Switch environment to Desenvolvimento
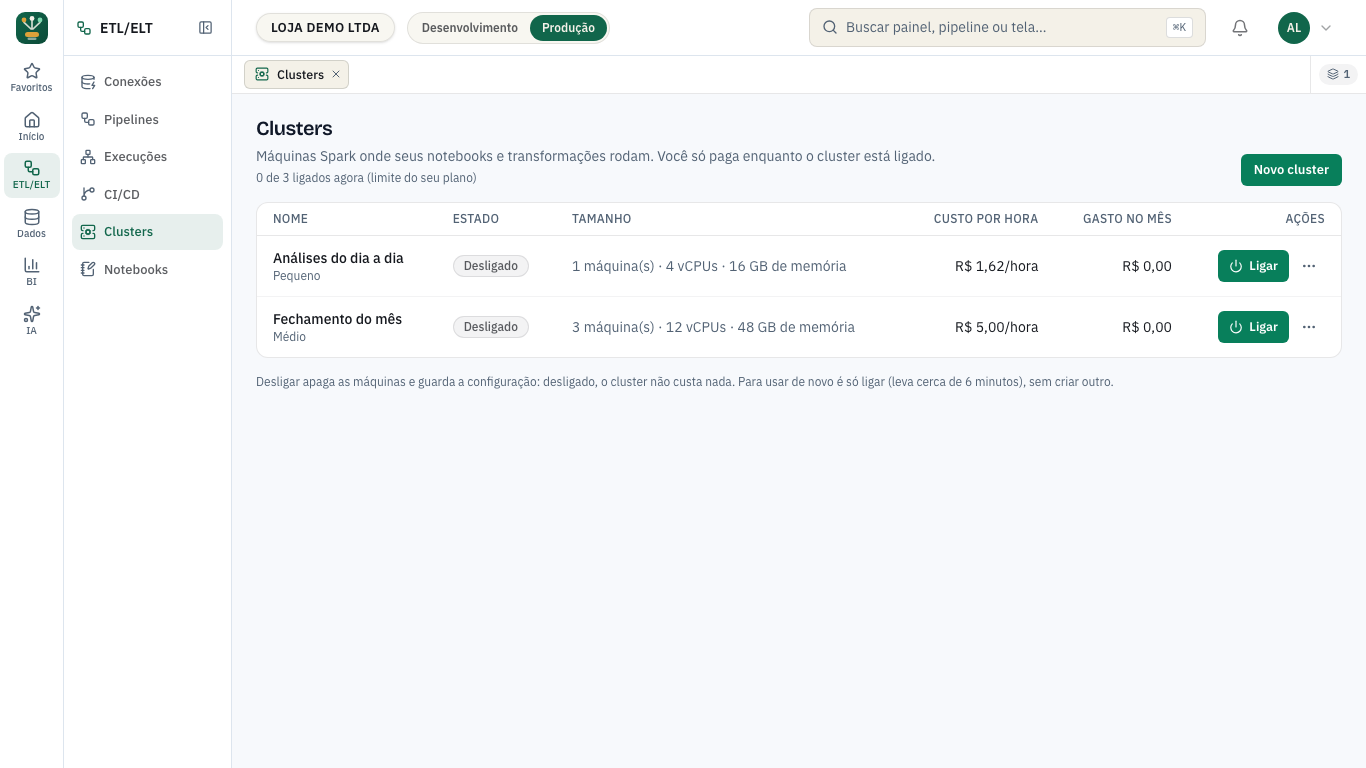The image size is (1366, 768). tap(470, 28)
